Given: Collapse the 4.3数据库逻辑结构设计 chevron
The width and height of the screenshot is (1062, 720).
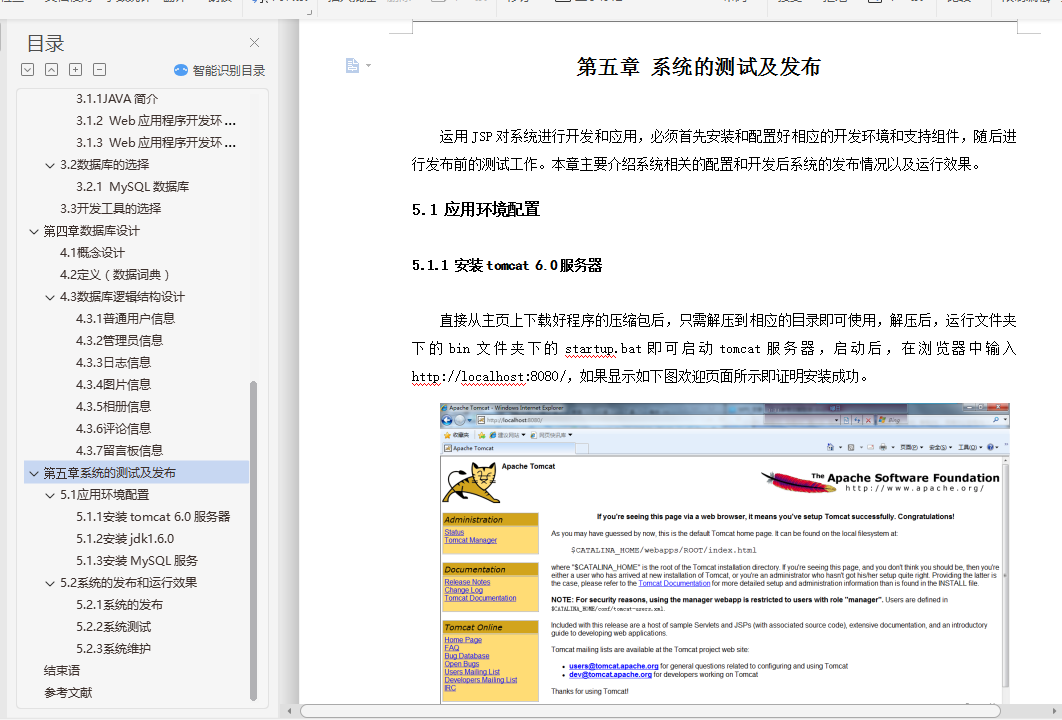Looking at the screenshot, I should 49,297.
